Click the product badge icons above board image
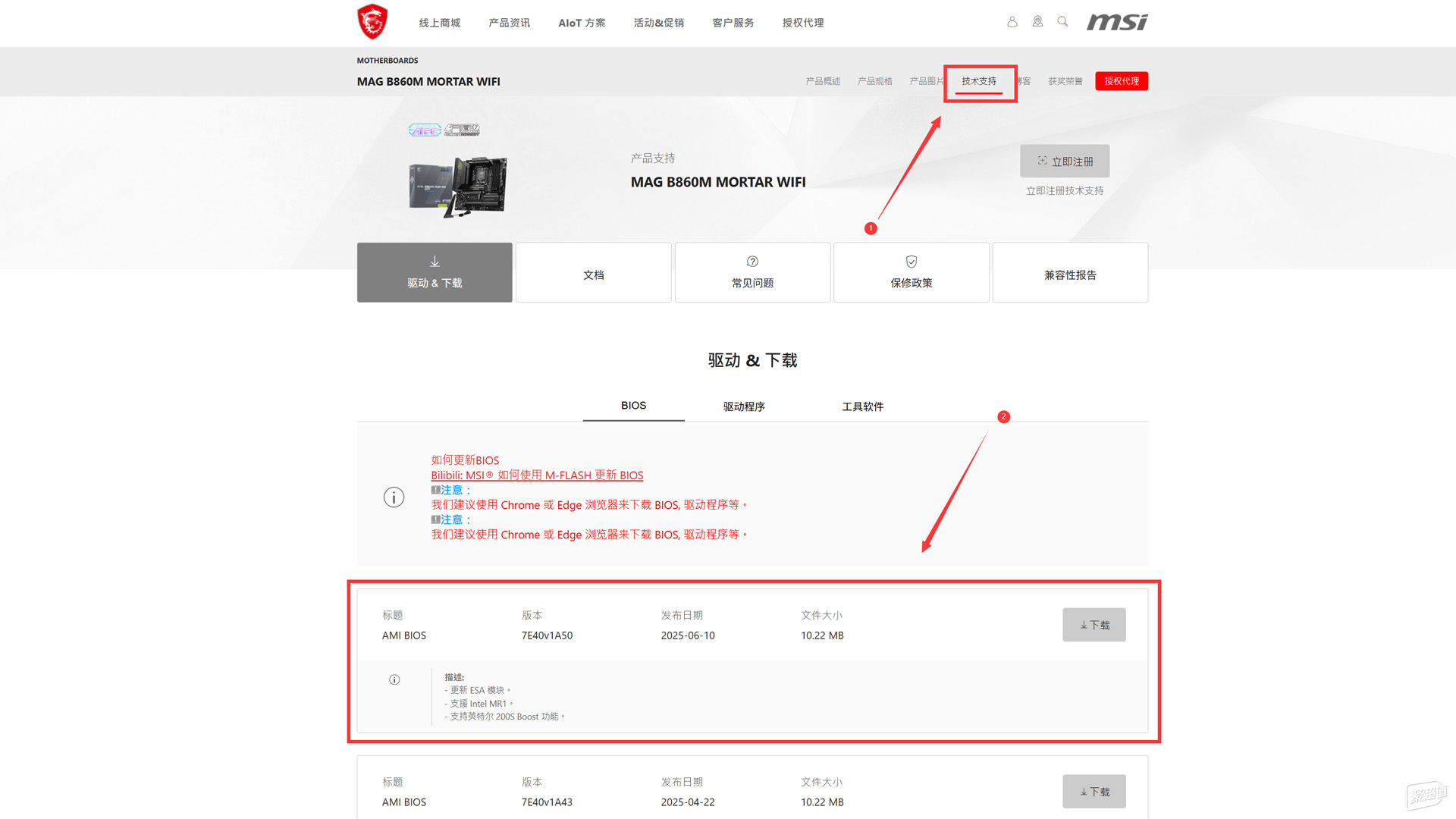The image size is (1456, 819). (x=444, y=130)
